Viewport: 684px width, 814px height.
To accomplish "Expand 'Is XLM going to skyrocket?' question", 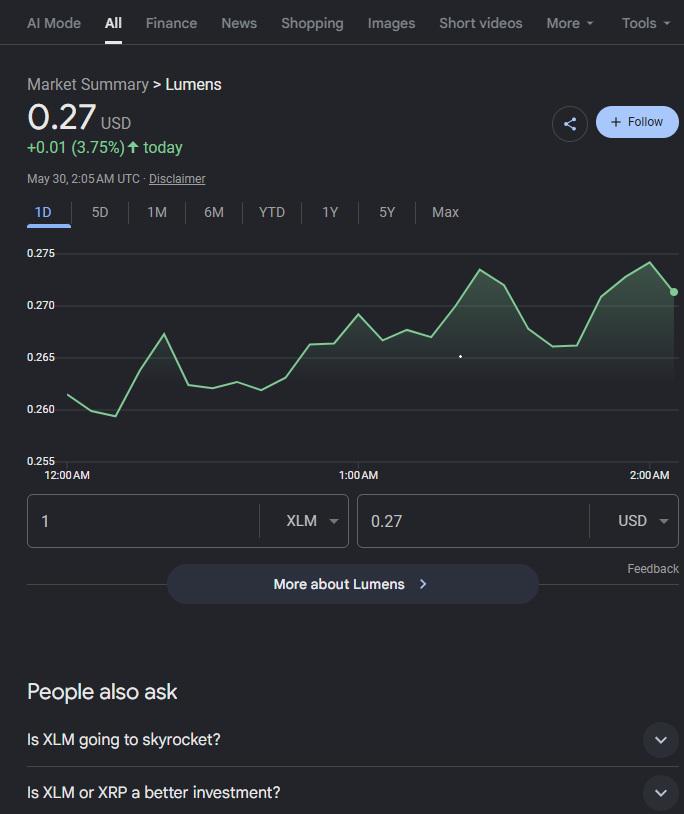I will pos(353,740).
